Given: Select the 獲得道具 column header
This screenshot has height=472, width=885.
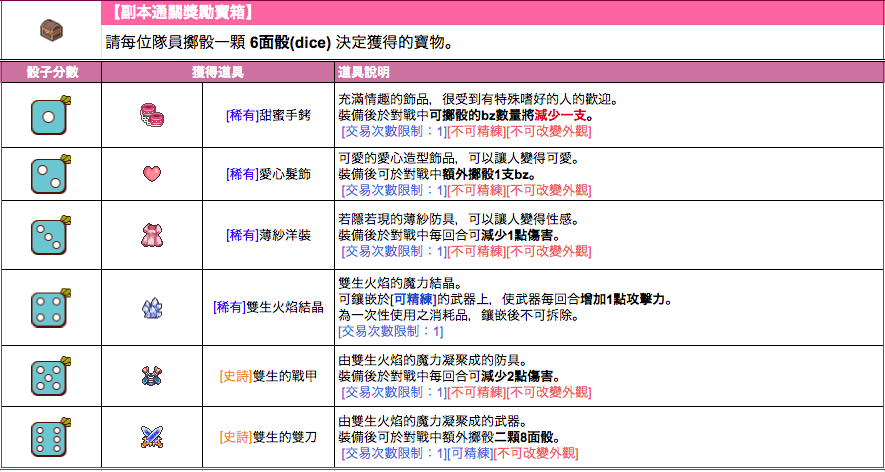Looking at the screenshot, I should click(218, 72).
